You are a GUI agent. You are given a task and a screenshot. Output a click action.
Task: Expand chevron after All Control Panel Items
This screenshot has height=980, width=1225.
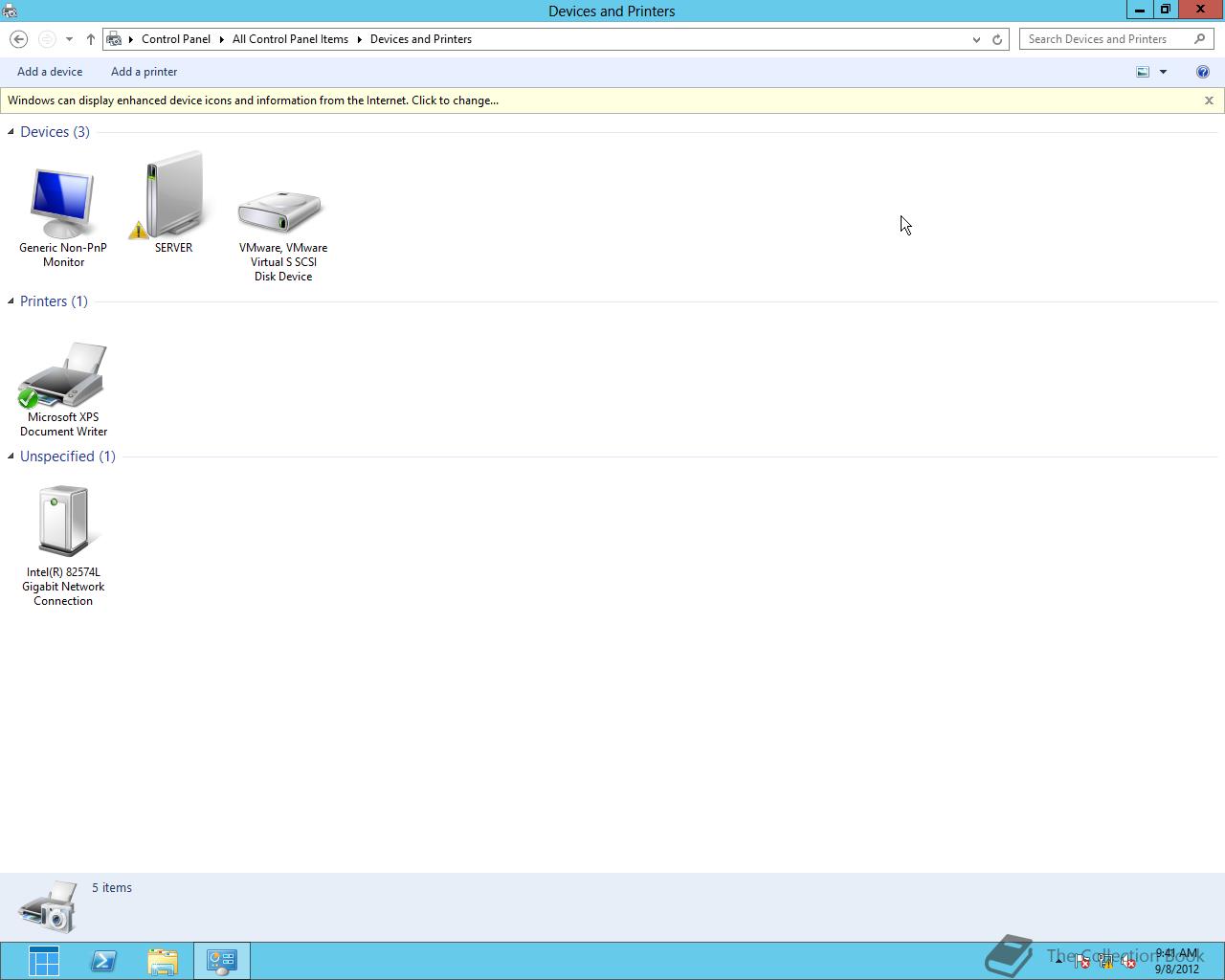360,39
